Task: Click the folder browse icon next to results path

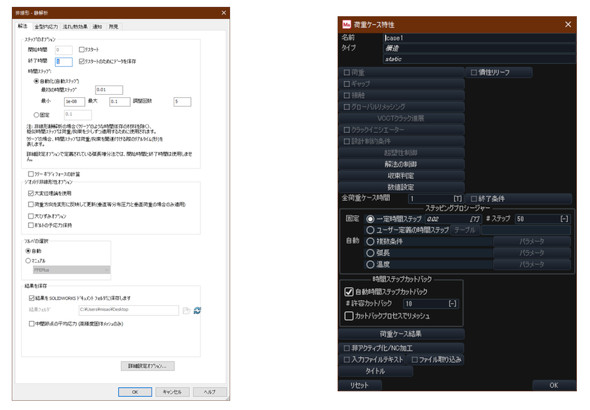Action: (x=186, y=310)
